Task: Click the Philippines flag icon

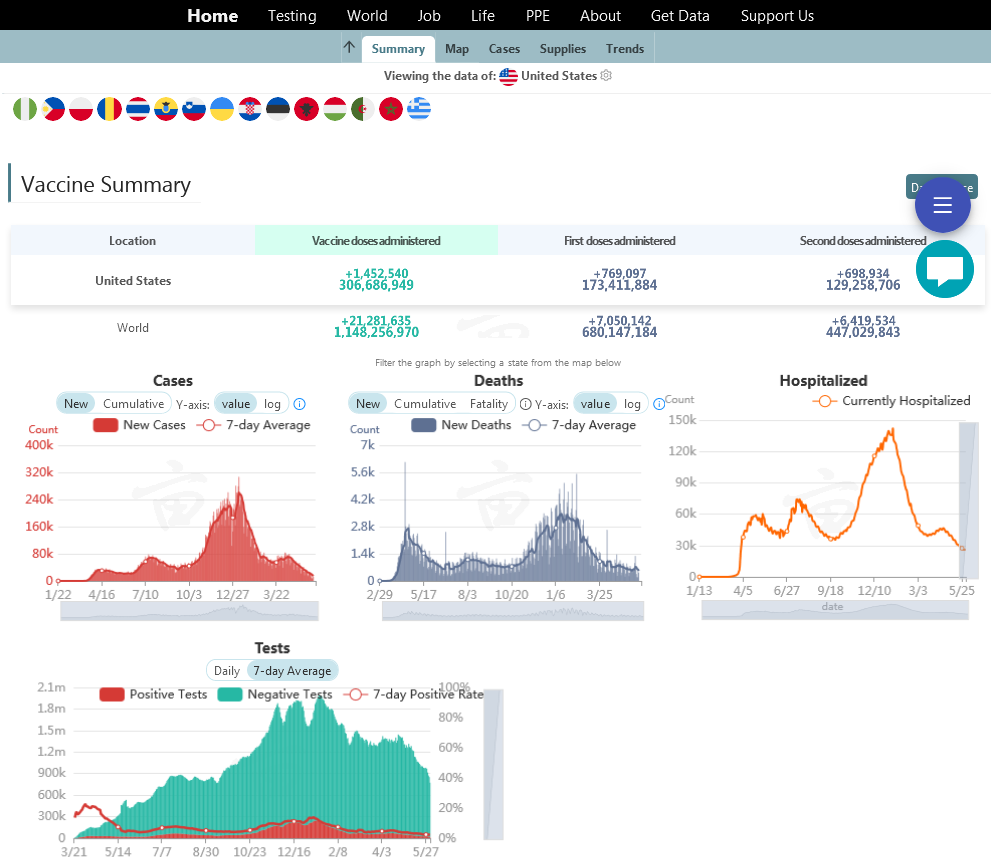Action: pos(53,109)
